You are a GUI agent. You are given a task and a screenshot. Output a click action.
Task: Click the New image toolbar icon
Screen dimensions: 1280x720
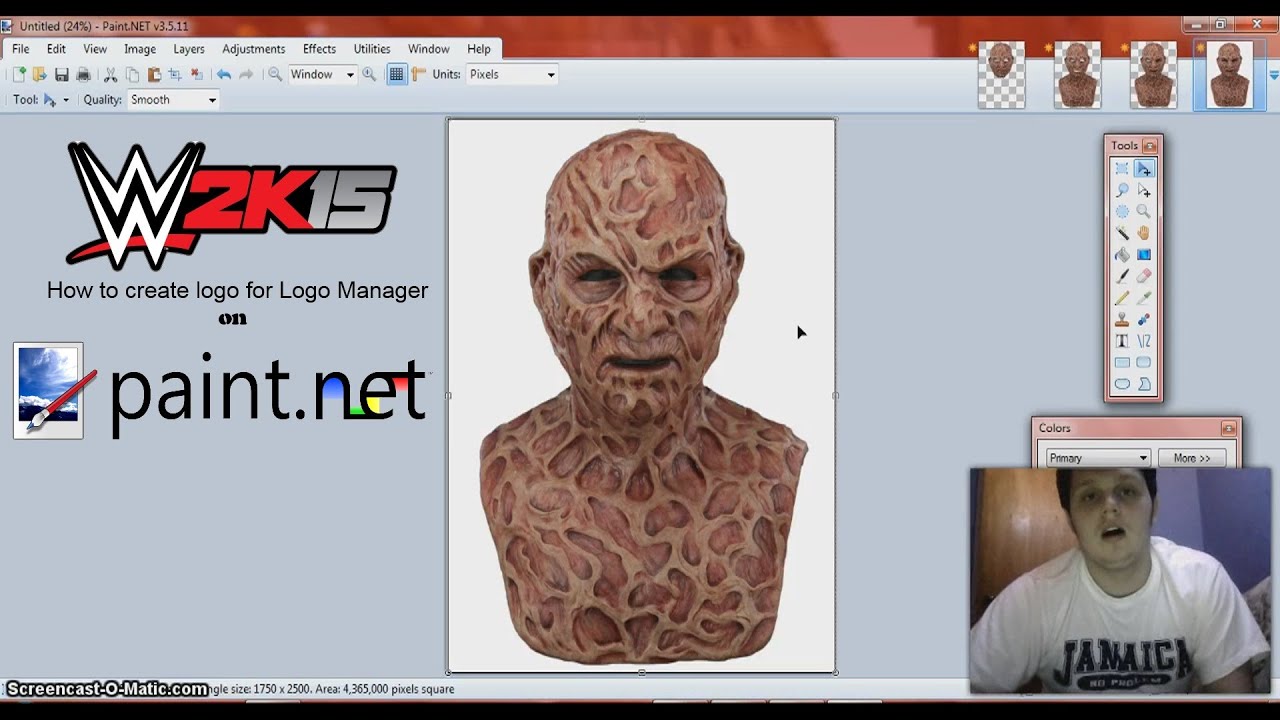19,74
